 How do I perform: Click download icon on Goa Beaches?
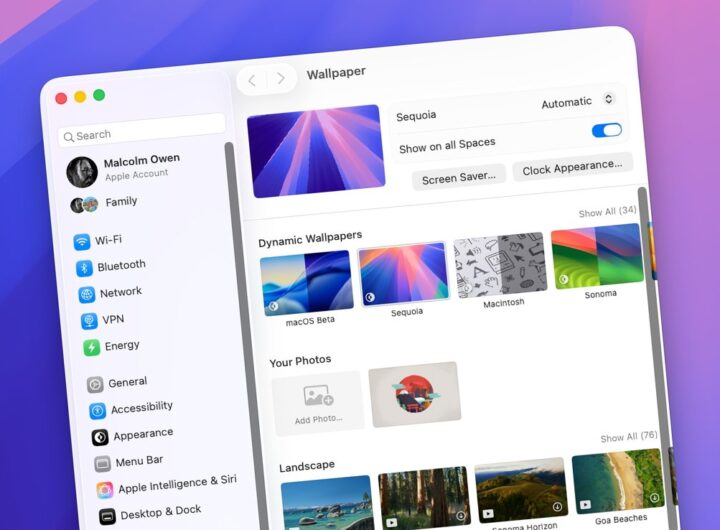pyautogui.click(x=654, y=497)
